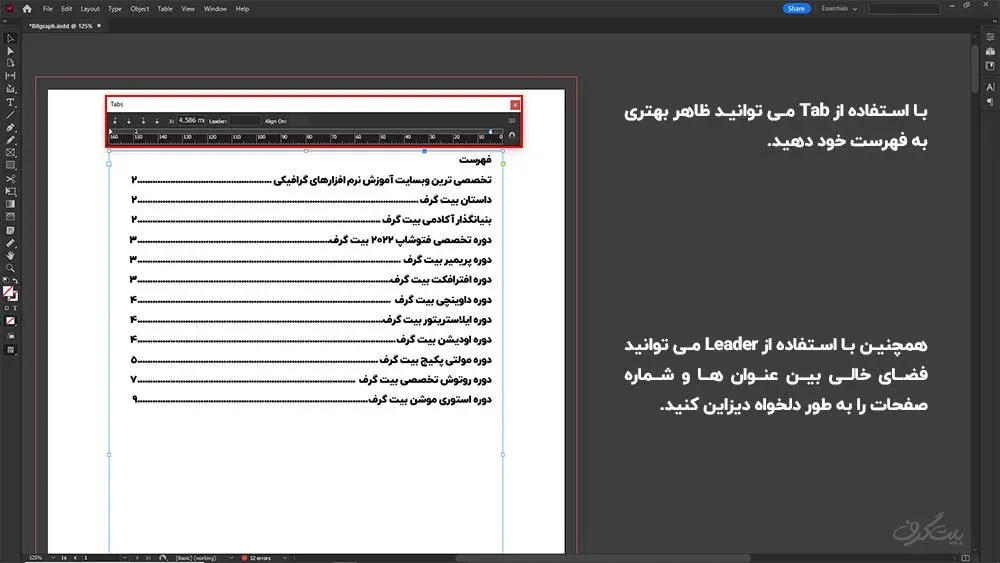Screen dimensions: 1000x563
Task: Select the Zoom magnifier tool
Action: (x=10, y=268)
